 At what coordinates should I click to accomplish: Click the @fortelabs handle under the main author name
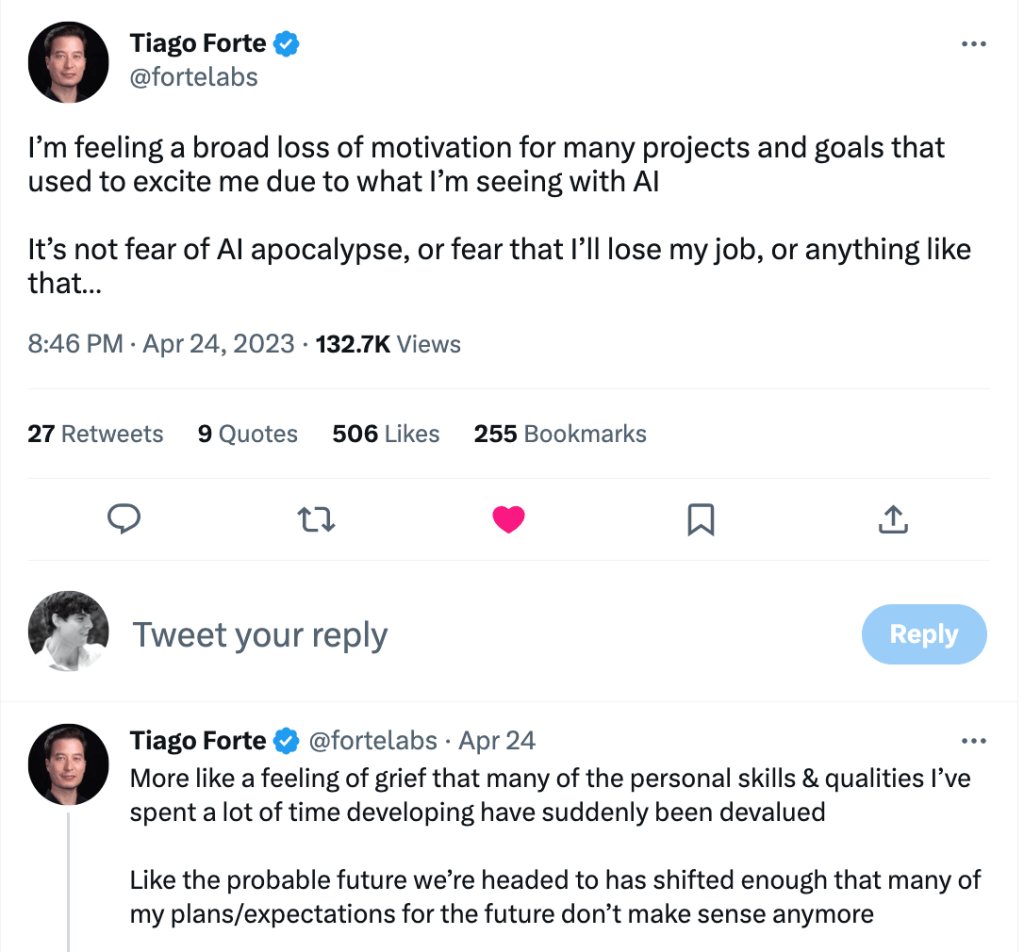pos(194,77)
